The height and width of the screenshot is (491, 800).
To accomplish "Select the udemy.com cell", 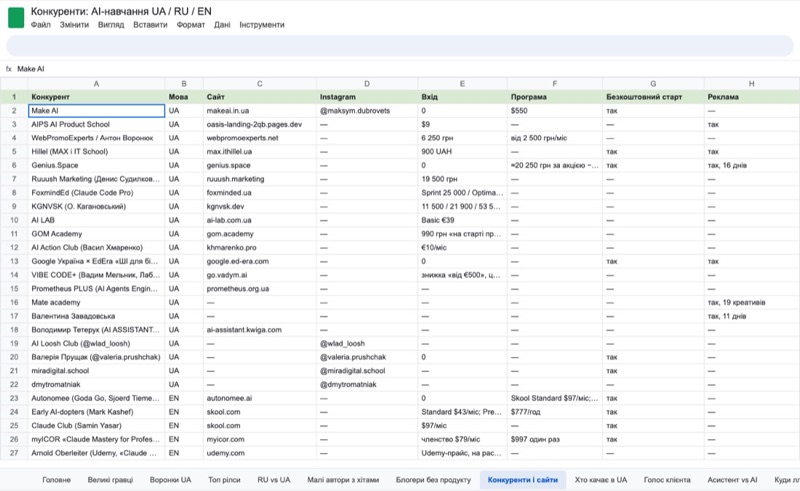I will coord(260,453).
